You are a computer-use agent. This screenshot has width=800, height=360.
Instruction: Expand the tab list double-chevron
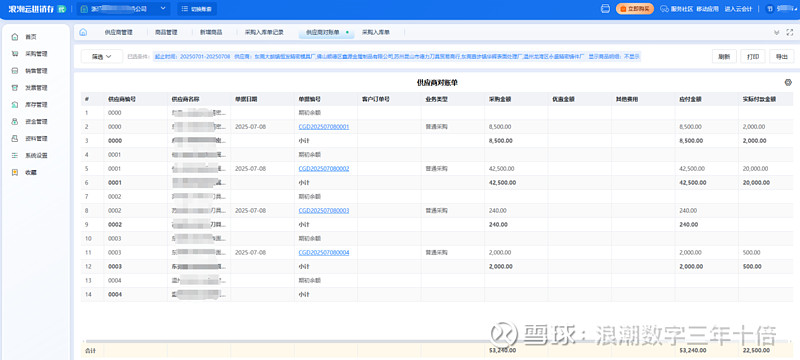[776, 32]
